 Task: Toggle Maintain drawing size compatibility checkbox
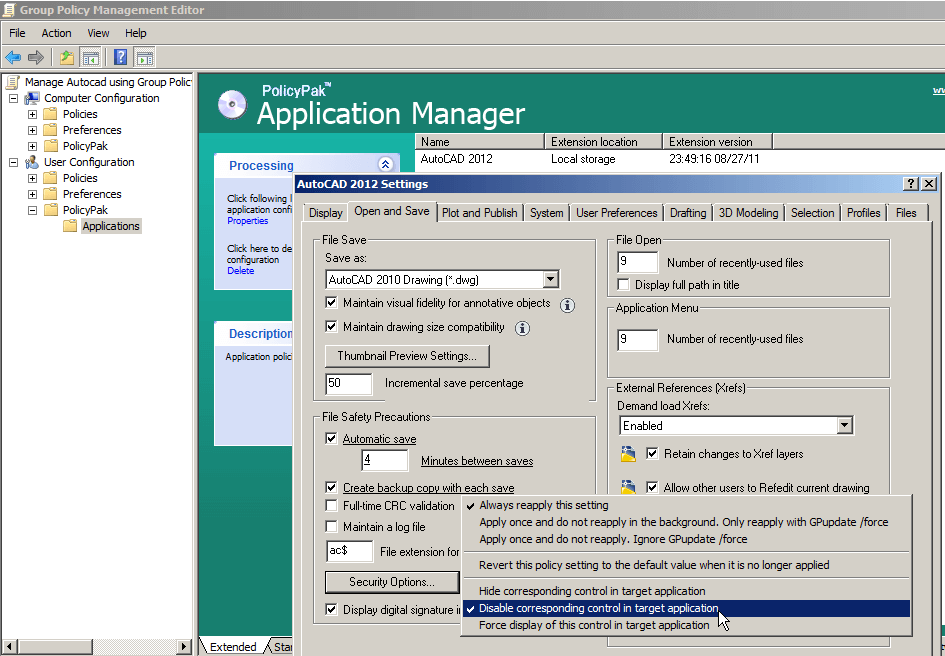331,327
